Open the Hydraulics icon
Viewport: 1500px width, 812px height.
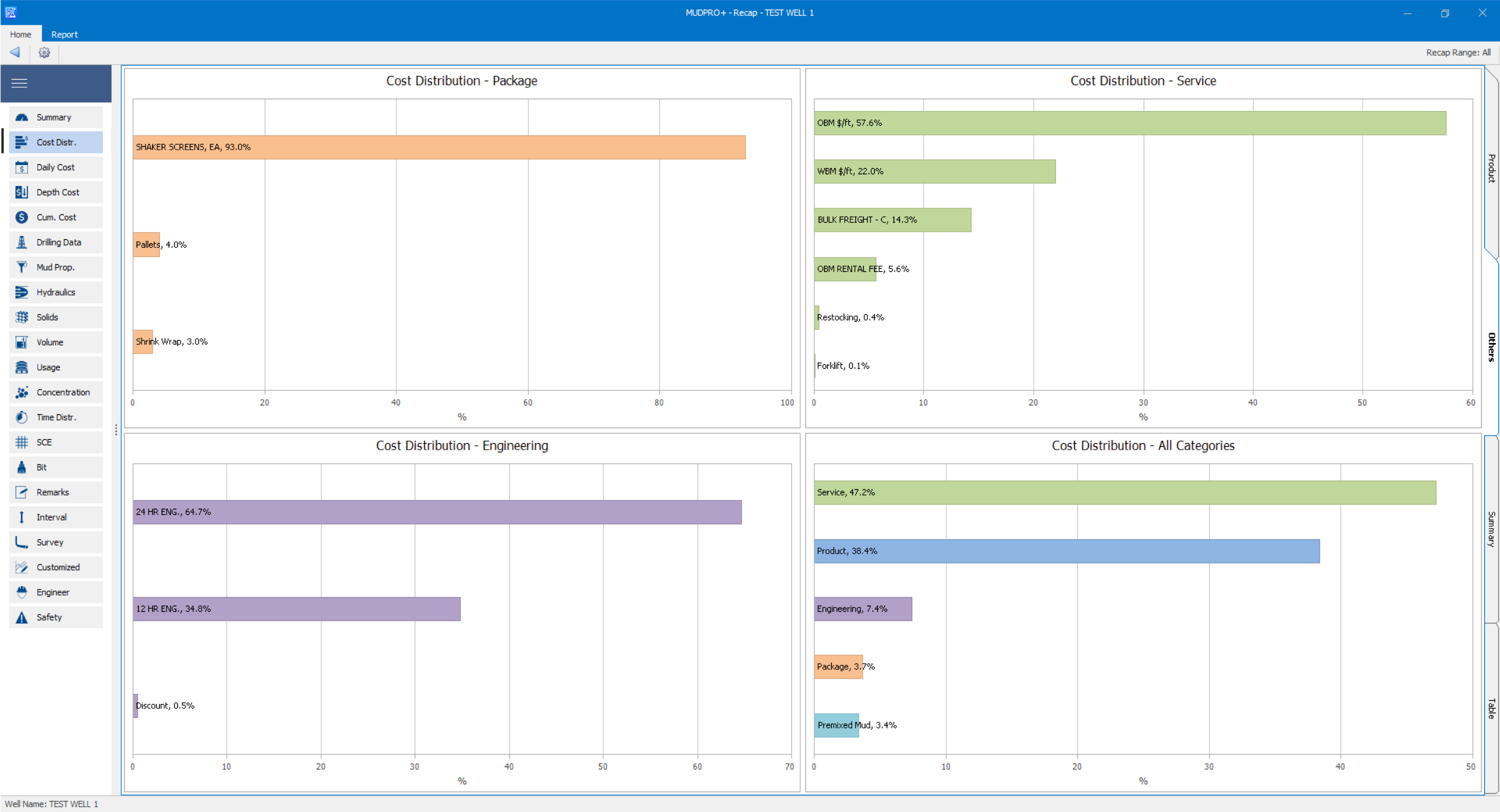coord(21,292)
